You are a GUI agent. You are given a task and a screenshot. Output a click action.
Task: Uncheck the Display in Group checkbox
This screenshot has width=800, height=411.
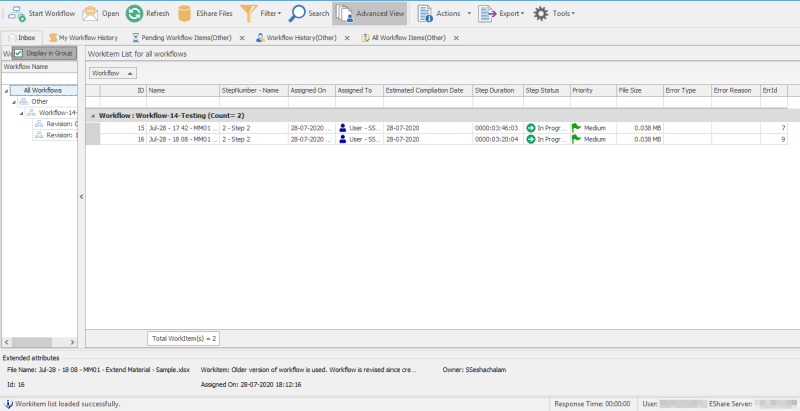click(x=19, y=52)
